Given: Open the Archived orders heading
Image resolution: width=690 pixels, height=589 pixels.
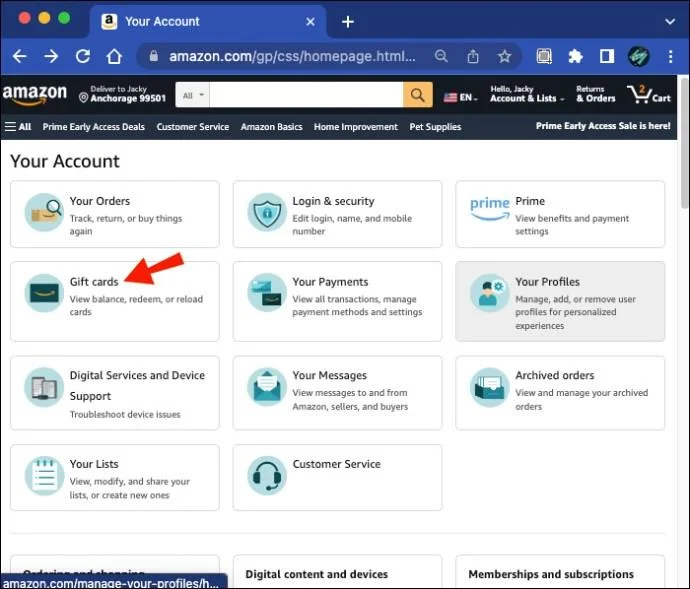Looking at the screenshot, I should 555,375.
